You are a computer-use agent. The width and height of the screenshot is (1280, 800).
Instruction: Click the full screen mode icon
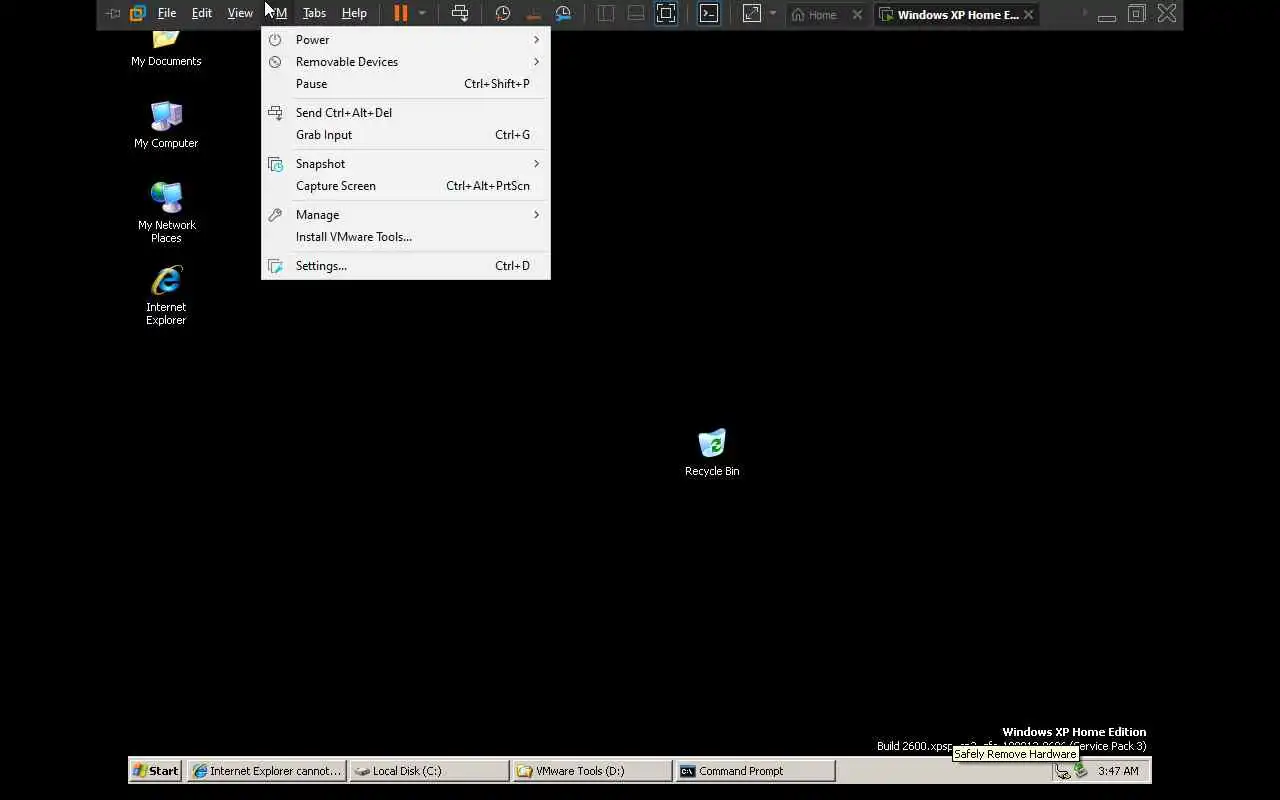pyautogui.click(x=666, y=13)
